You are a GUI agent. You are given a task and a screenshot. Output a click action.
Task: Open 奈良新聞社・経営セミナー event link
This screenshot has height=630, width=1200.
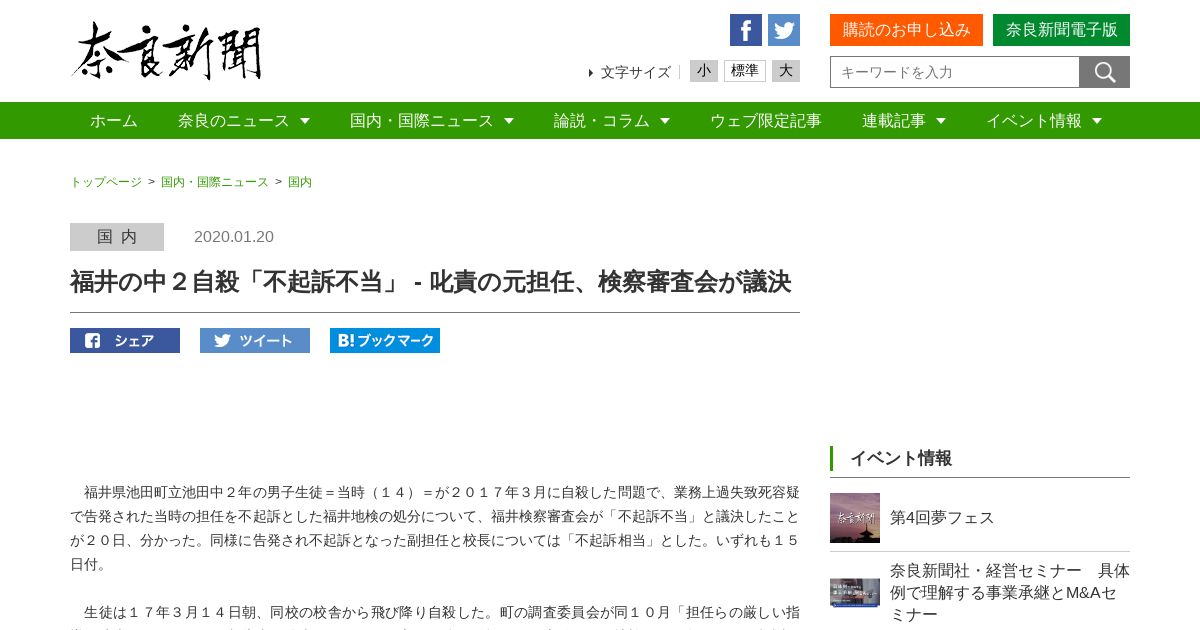pyautogui.click(x=1010, y=592)
